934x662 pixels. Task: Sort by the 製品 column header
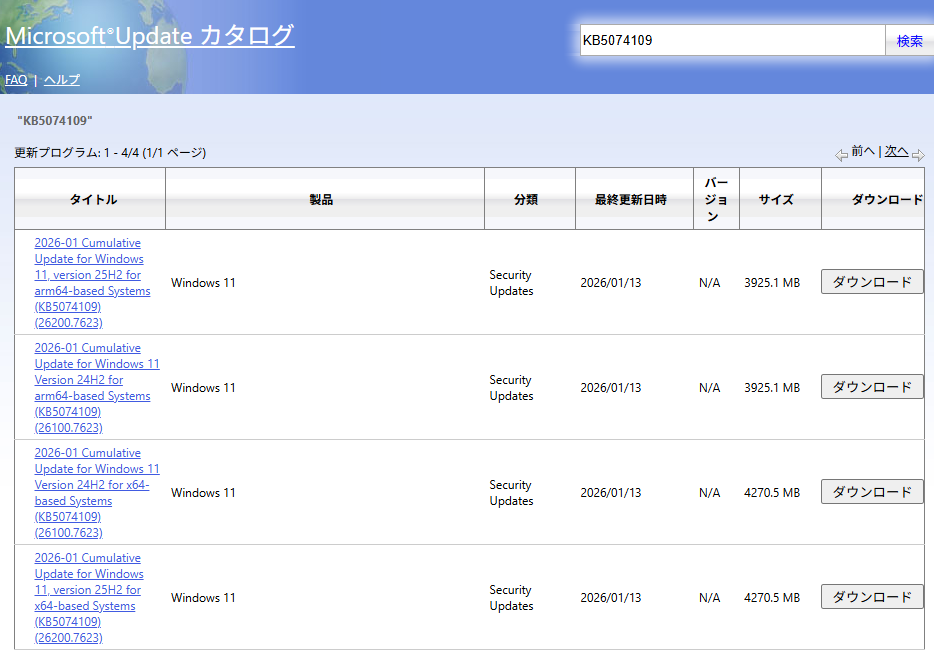[x=321, y=200]
